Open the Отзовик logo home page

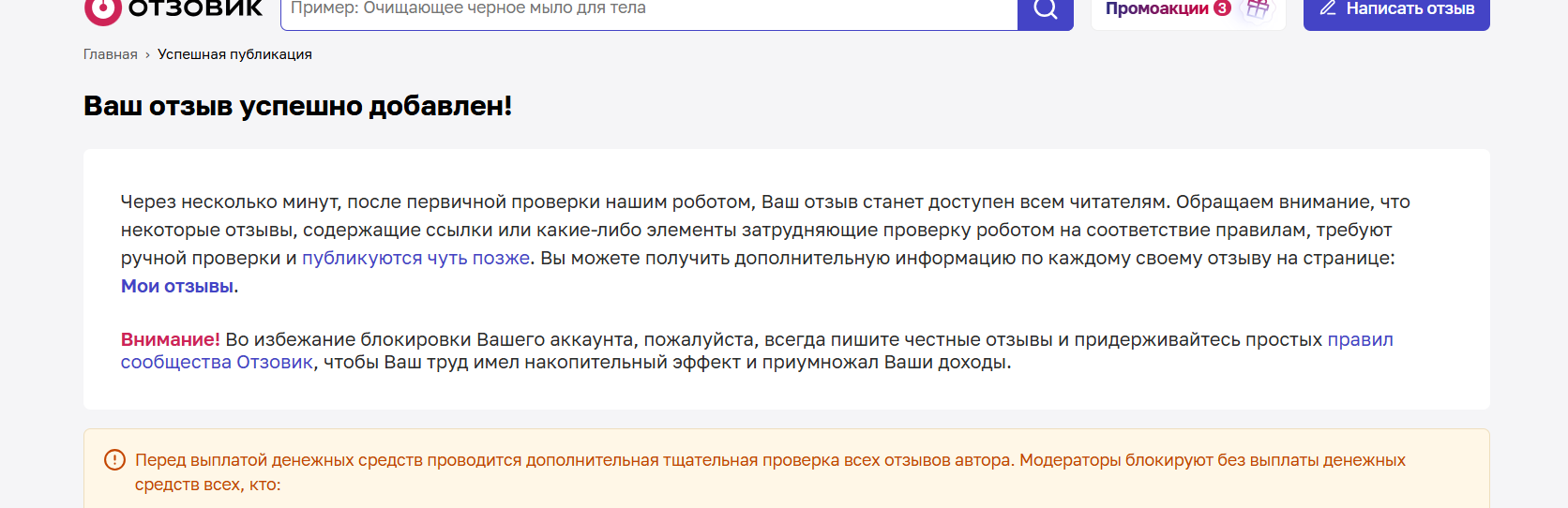pos(173,9)
